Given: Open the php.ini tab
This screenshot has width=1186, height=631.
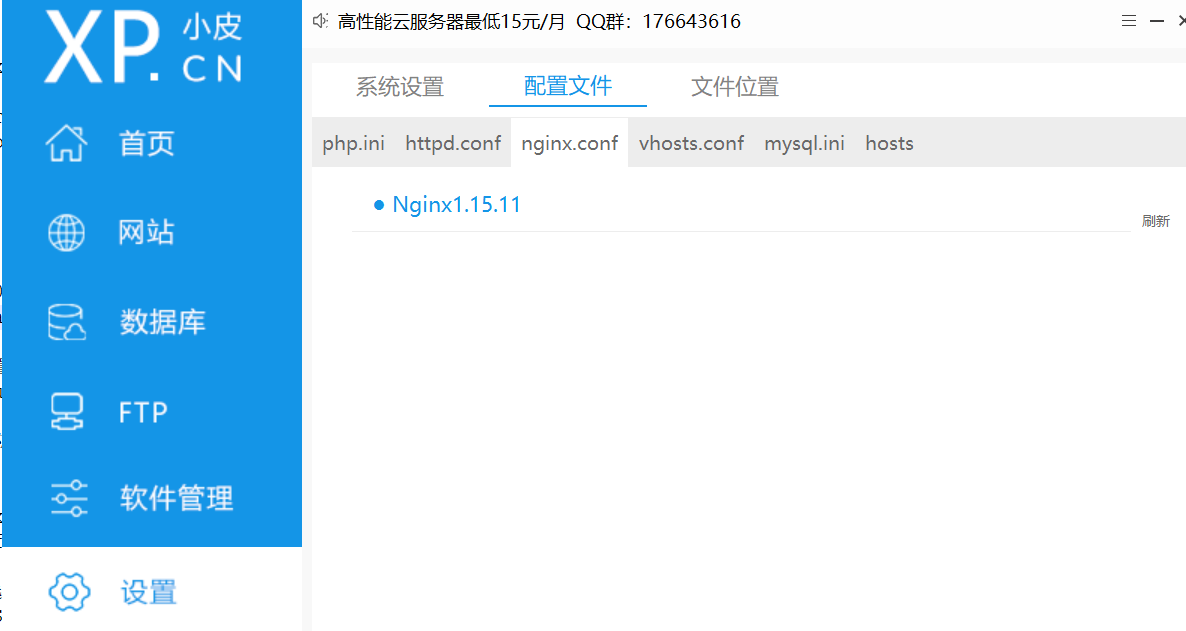Looking at the screenshot, I should pyautogui.click(x=353, y=143).
